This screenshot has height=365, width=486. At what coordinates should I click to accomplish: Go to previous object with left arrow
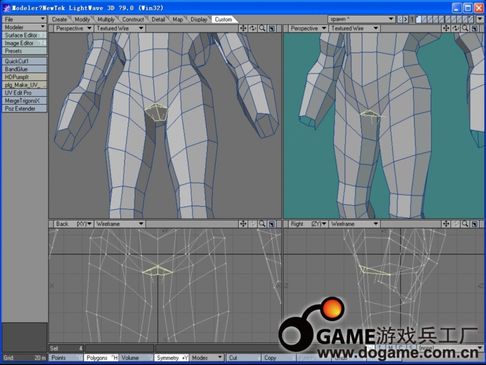(x=400, y=19)
